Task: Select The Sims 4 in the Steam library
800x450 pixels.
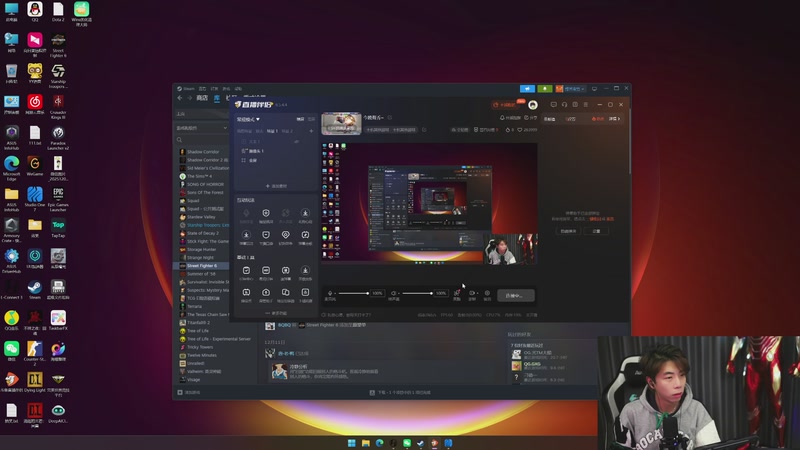Action: tap(198, 176)
